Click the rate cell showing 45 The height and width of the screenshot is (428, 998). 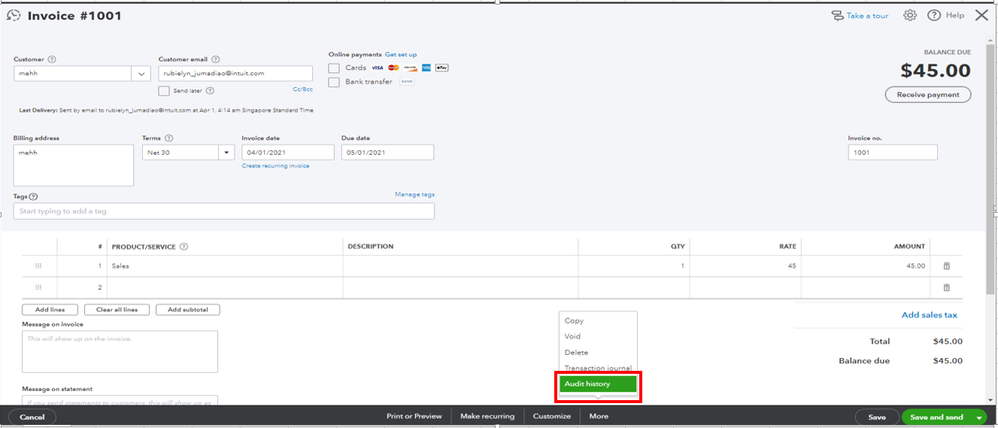point(745,266)
